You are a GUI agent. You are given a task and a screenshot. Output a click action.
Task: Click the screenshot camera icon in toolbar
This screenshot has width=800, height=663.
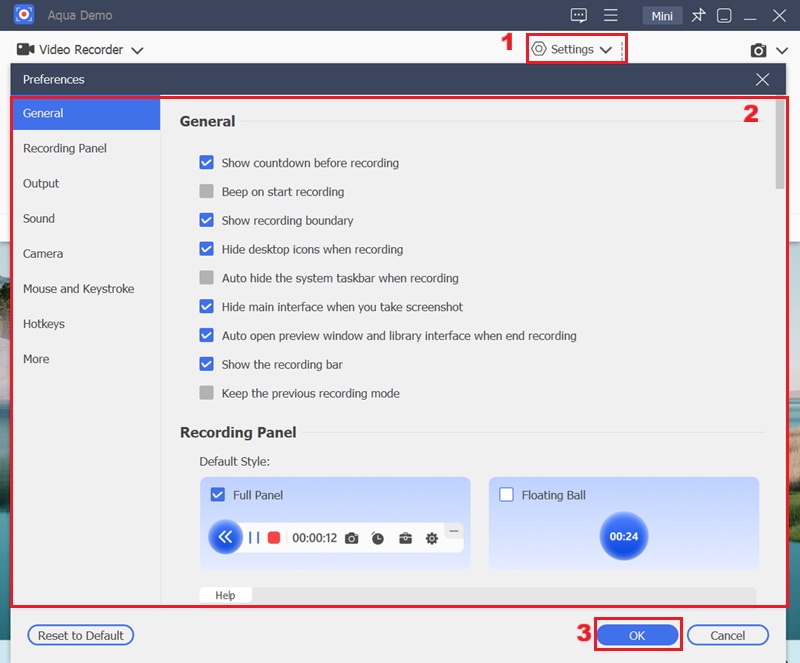[x=759, y=50]
